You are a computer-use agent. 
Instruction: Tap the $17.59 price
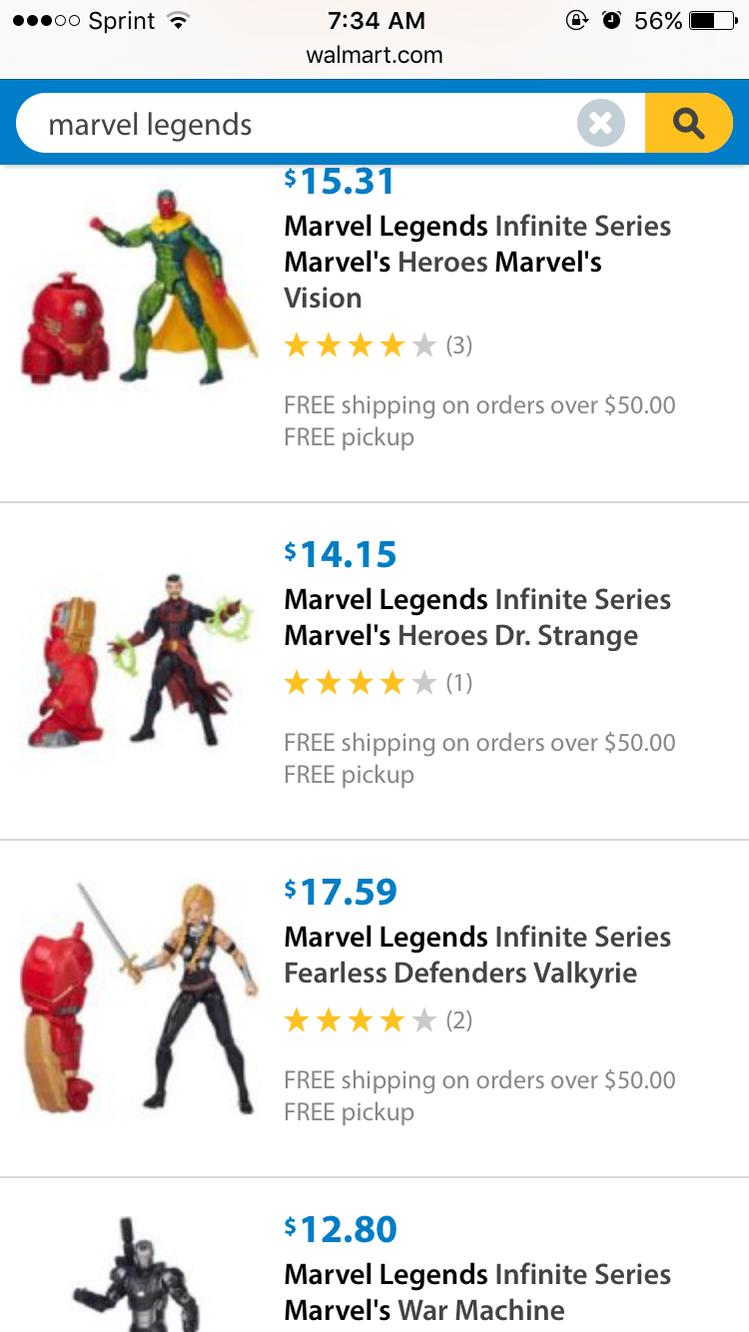tap(340, 891)
